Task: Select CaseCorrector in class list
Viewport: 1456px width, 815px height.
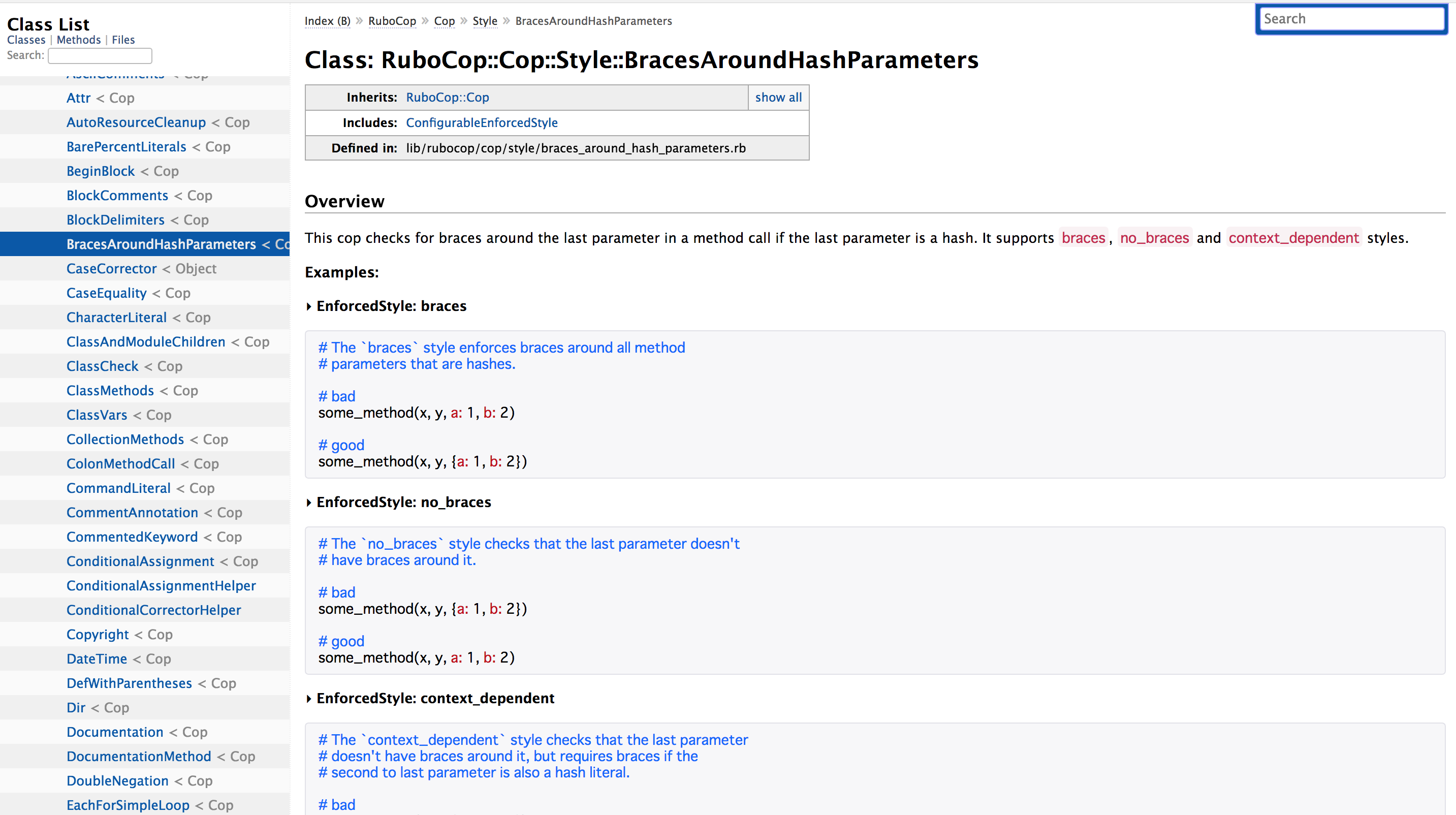Action: click(x=111, y=268)
